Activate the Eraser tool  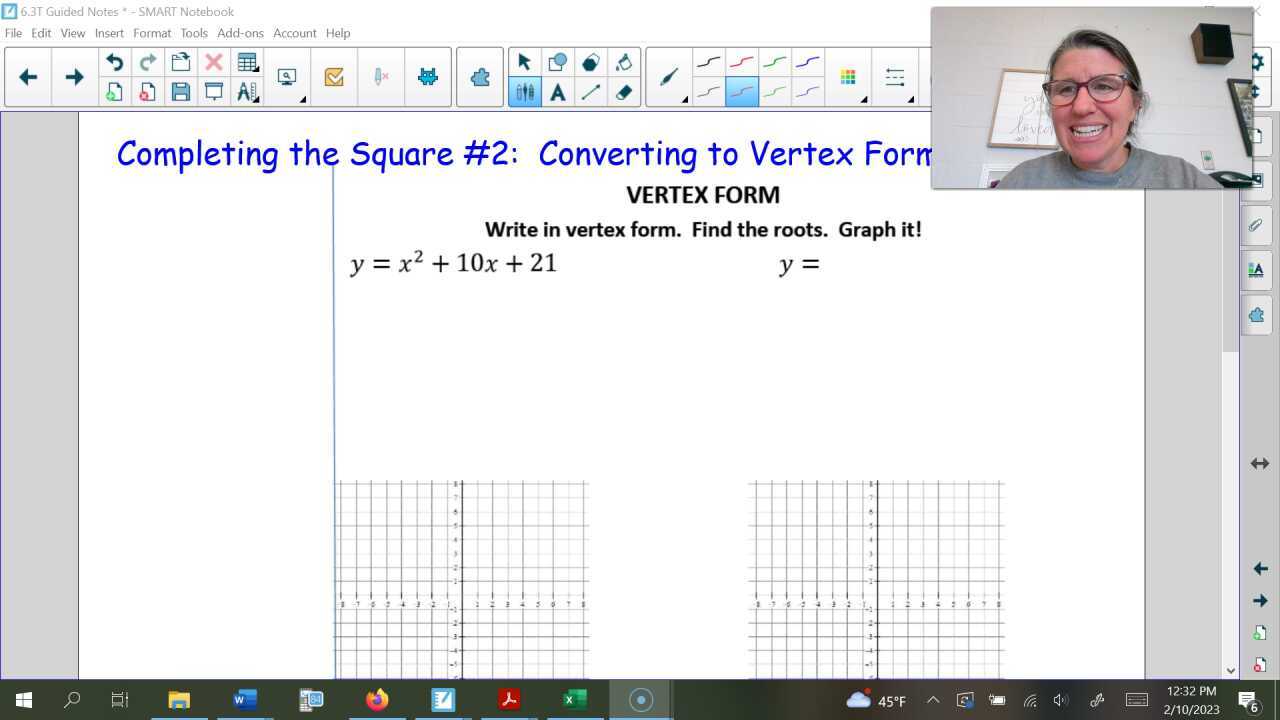pos(623,91)
